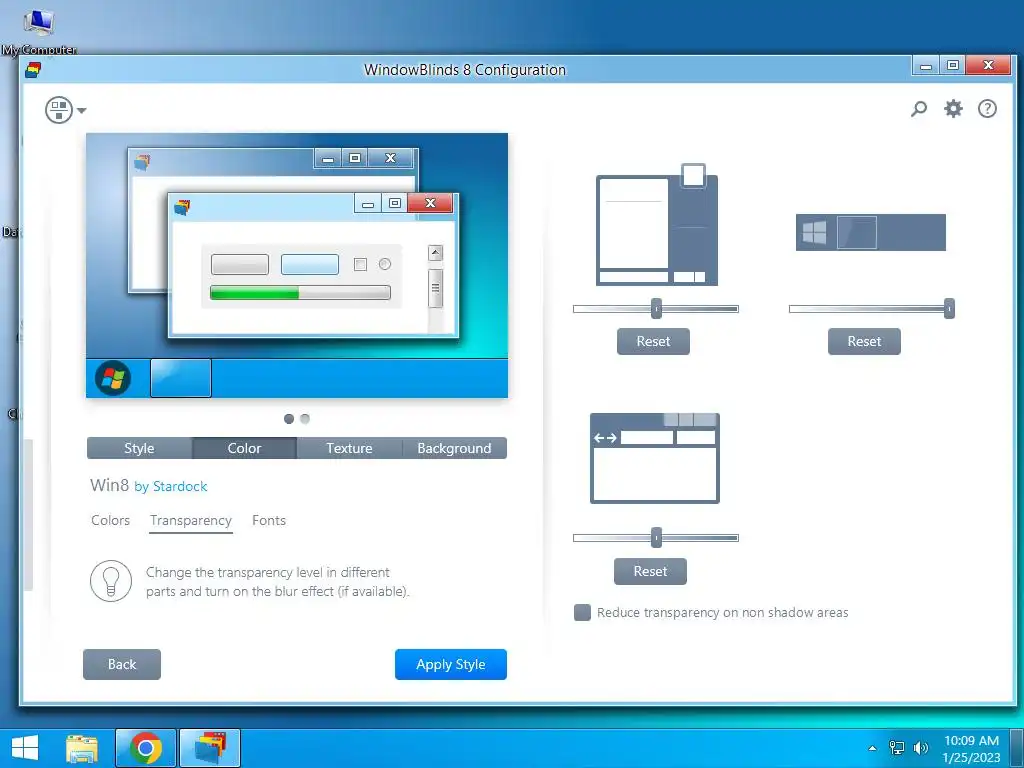Screen dimensions: 1024x768
Task: Click the skin preview image
Action: (x=297, y=265)
